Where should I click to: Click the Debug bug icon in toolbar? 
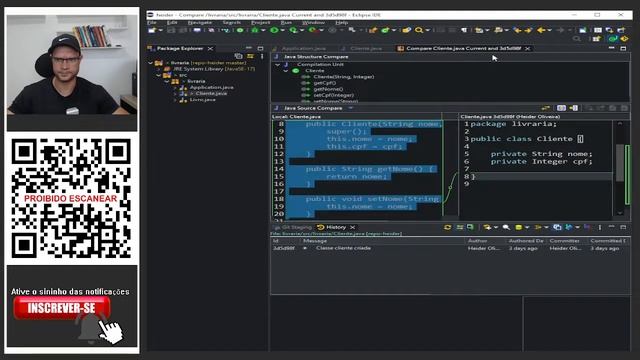click(255, 30)
